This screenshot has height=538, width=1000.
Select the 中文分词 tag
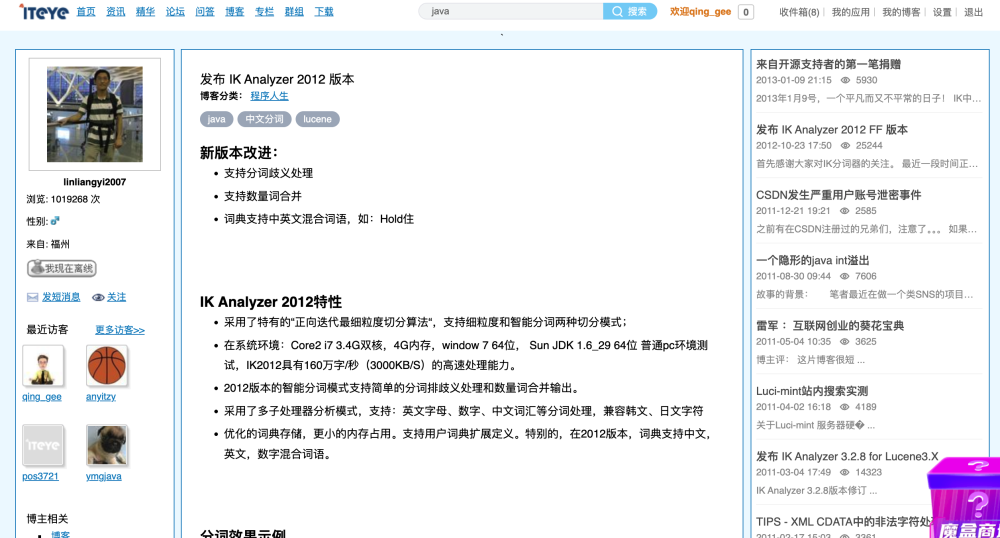pyautogui.click(x=265, y=119)
